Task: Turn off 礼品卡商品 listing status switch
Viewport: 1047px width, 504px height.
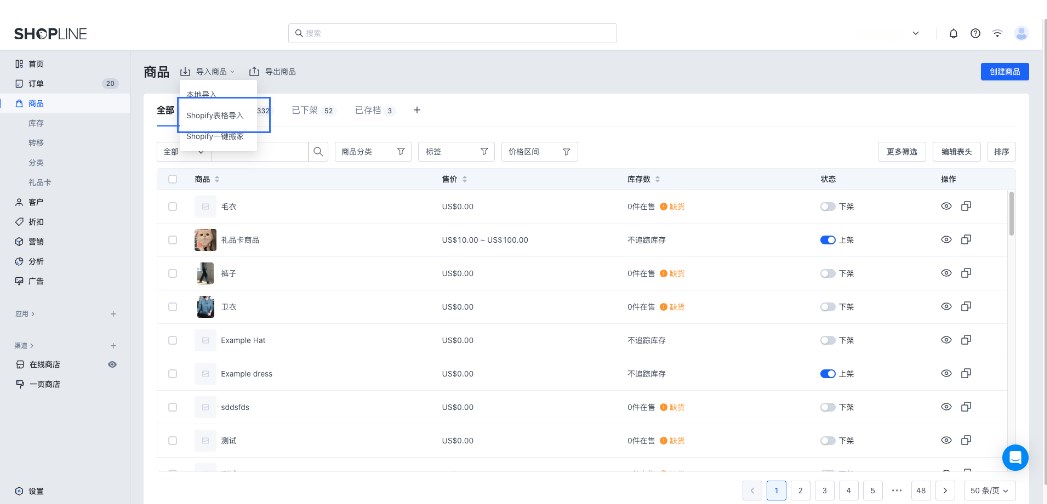Action: coord(827,240)
